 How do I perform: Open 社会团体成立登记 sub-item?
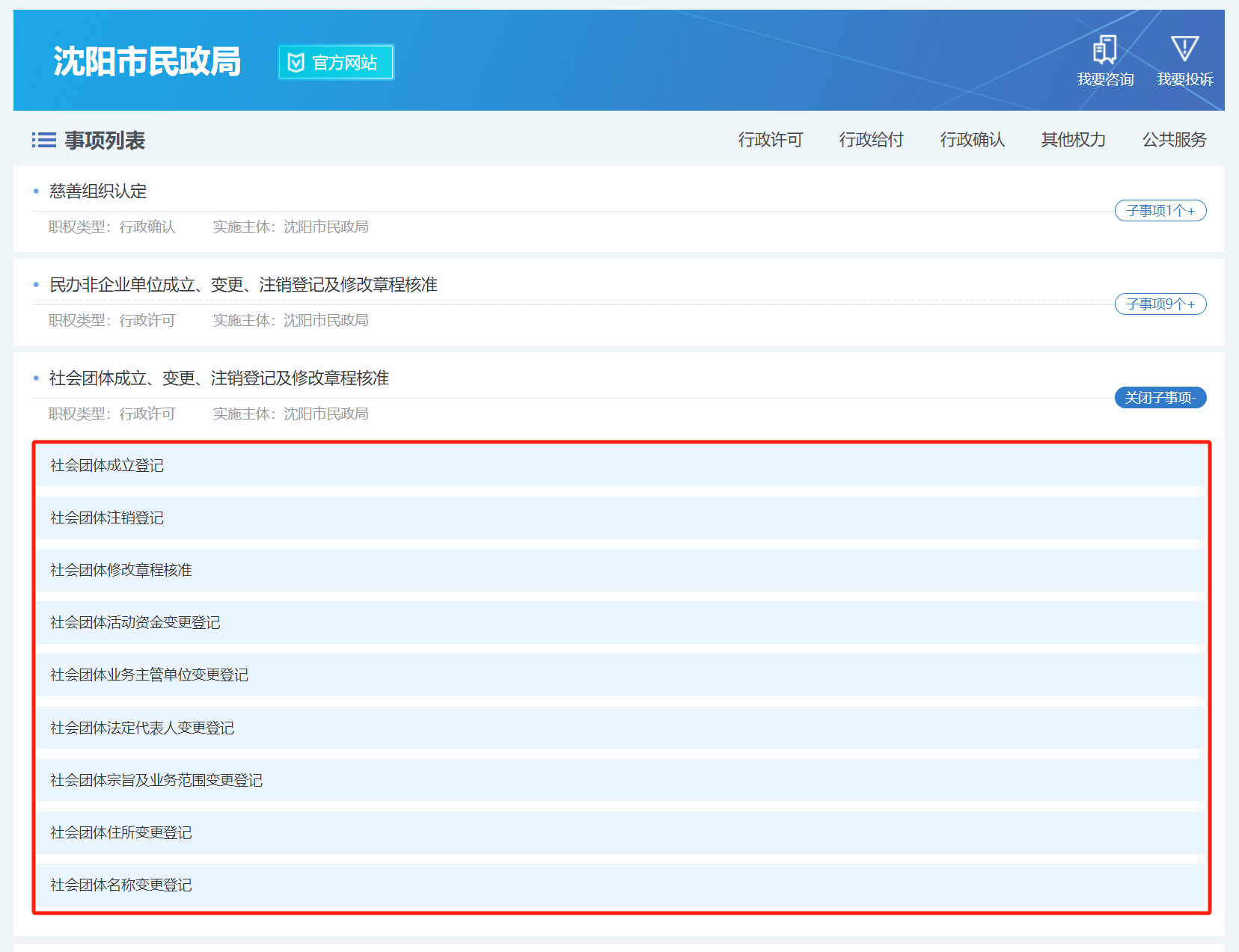107,466
